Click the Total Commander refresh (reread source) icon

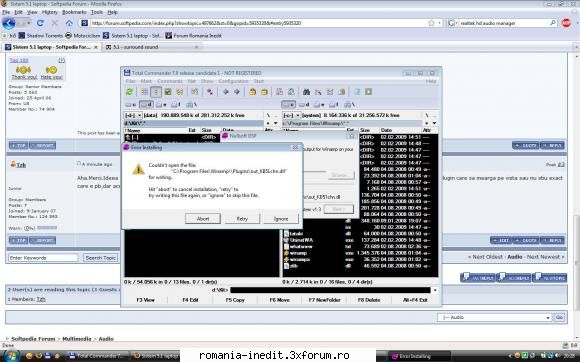click(129, 92)
